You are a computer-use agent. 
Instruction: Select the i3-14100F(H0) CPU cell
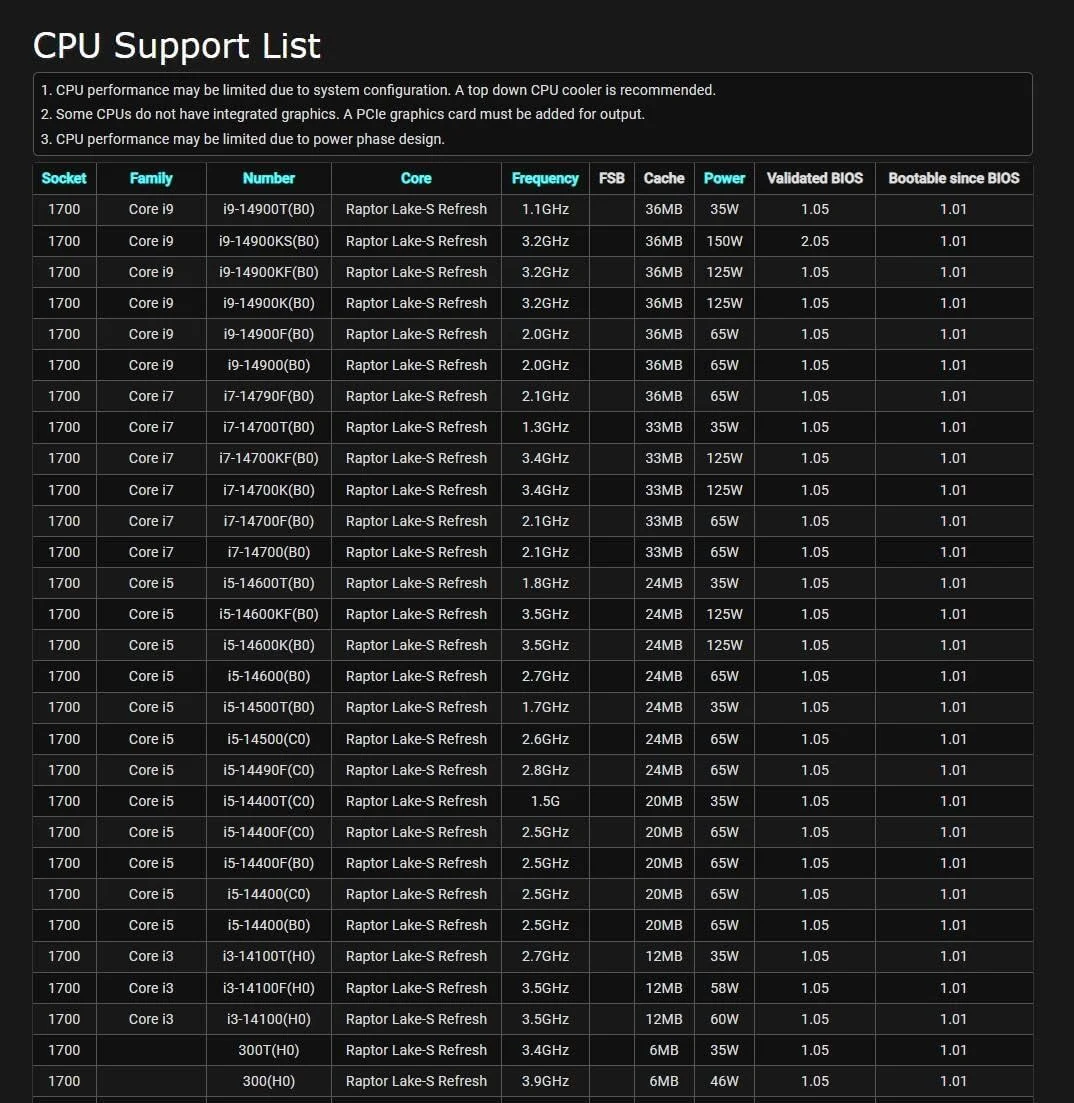tap(269, 988)
